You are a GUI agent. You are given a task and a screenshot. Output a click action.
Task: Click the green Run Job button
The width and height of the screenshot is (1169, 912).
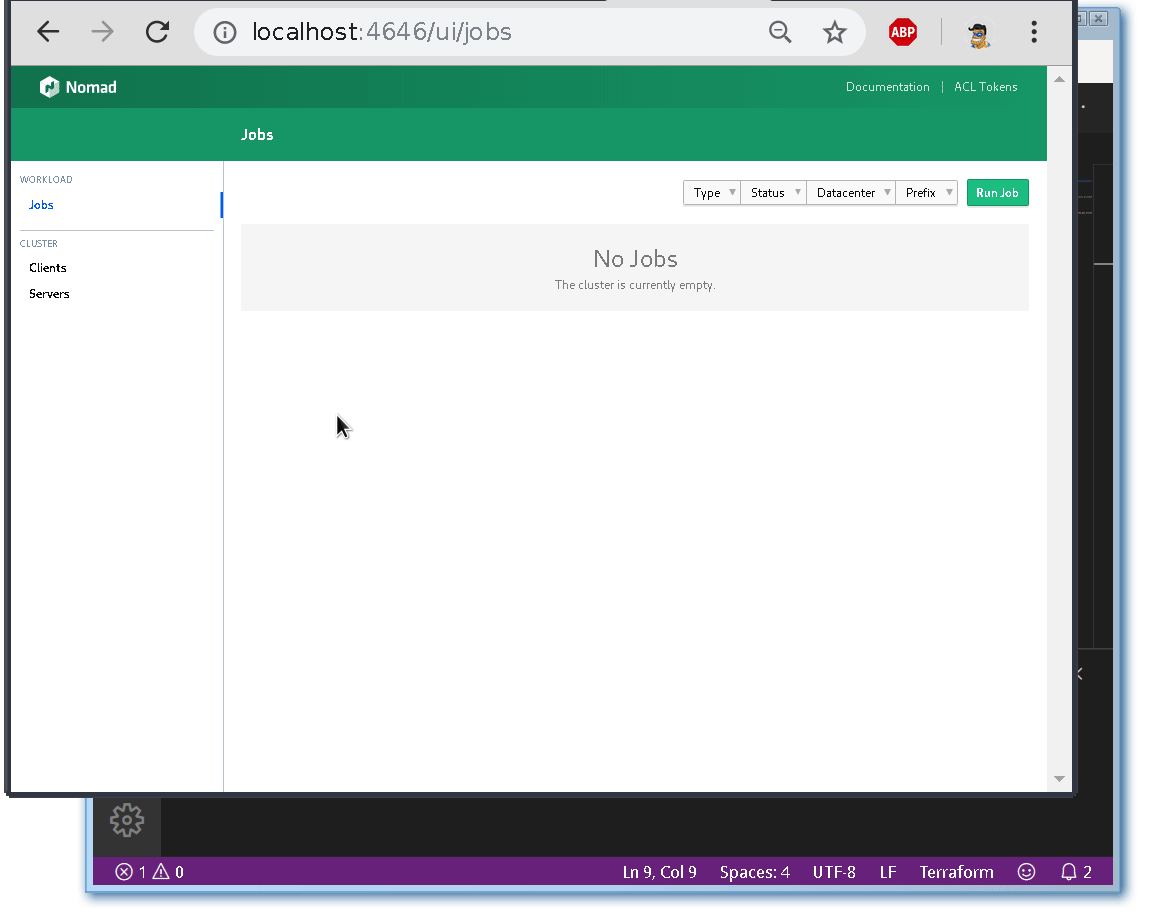(998, 193)
